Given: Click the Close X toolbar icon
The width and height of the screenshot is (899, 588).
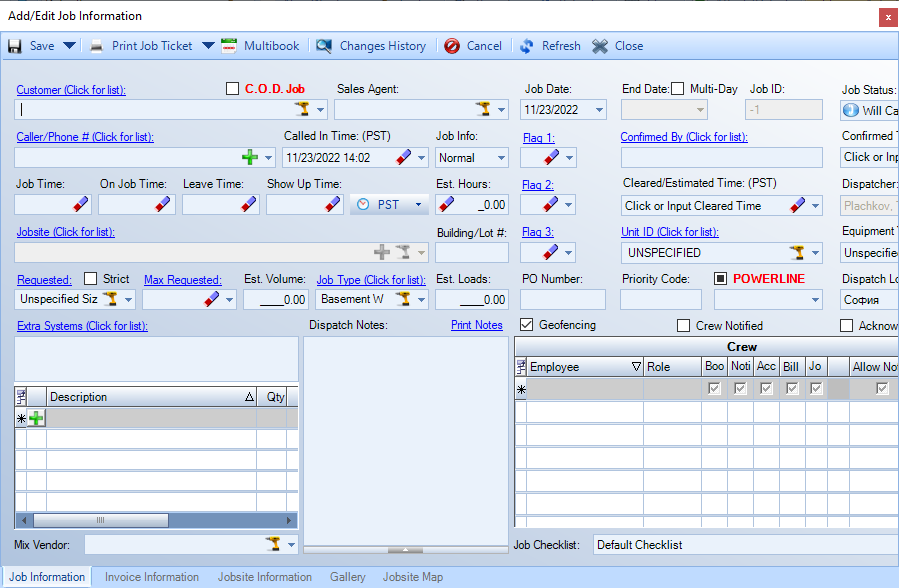Looking at the screenshot, I should pyautogui.click(x=600, y=46).
